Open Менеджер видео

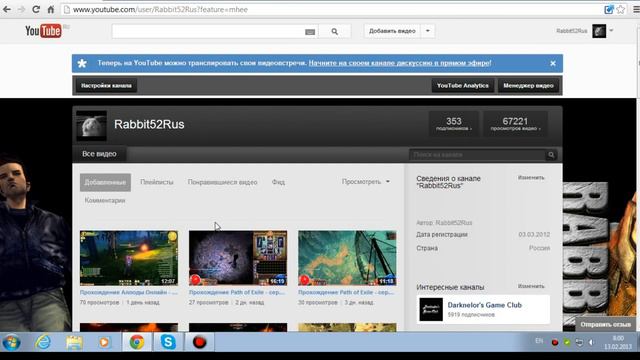528,86
